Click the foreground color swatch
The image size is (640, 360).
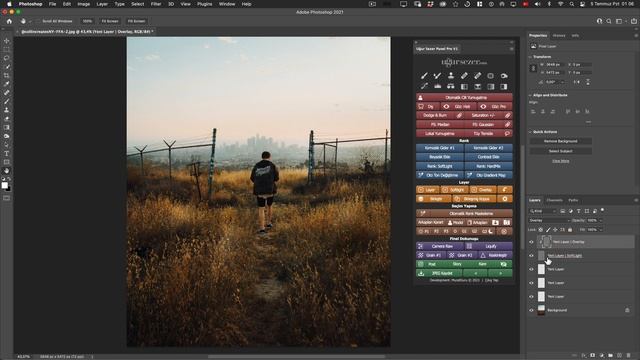(4, 185)
